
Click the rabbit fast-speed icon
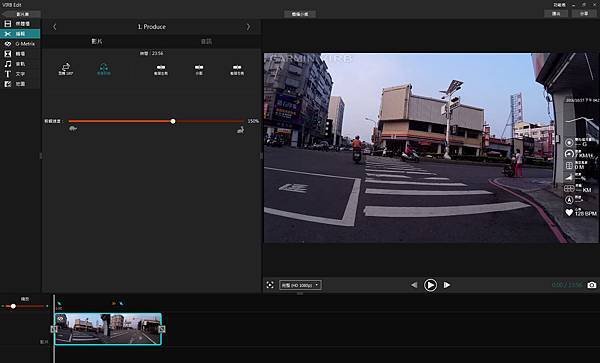click(x=240, y=130)
